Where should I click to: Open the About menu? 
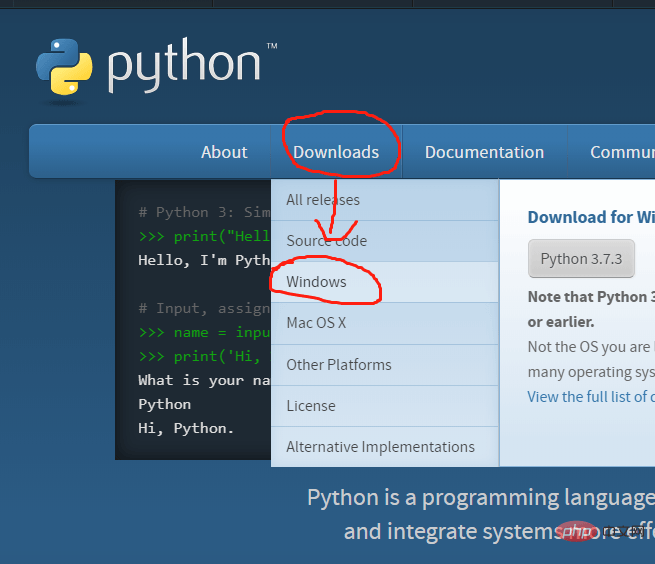pyautogui.click(x=224, y=152)
